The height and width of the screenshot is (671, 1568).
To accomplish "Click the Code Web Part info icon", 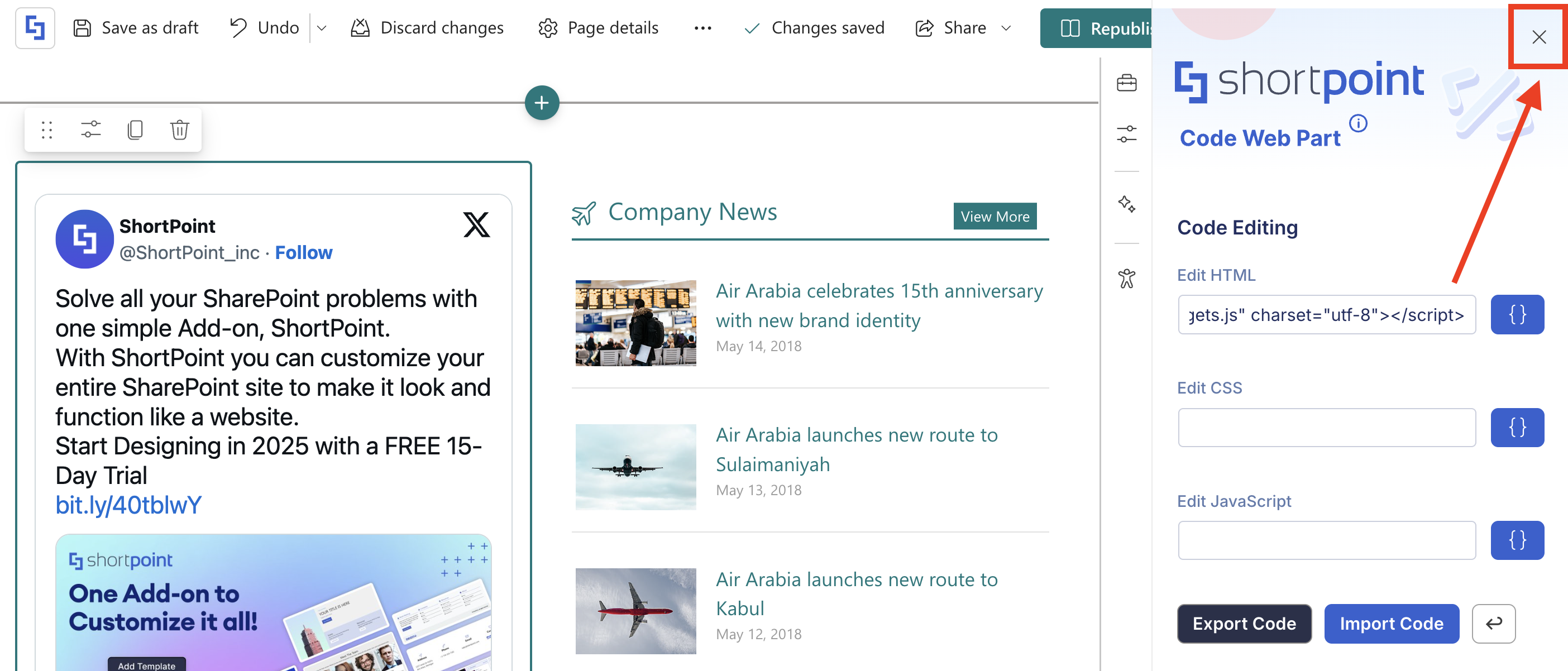I will click(x=1358, y=123).
